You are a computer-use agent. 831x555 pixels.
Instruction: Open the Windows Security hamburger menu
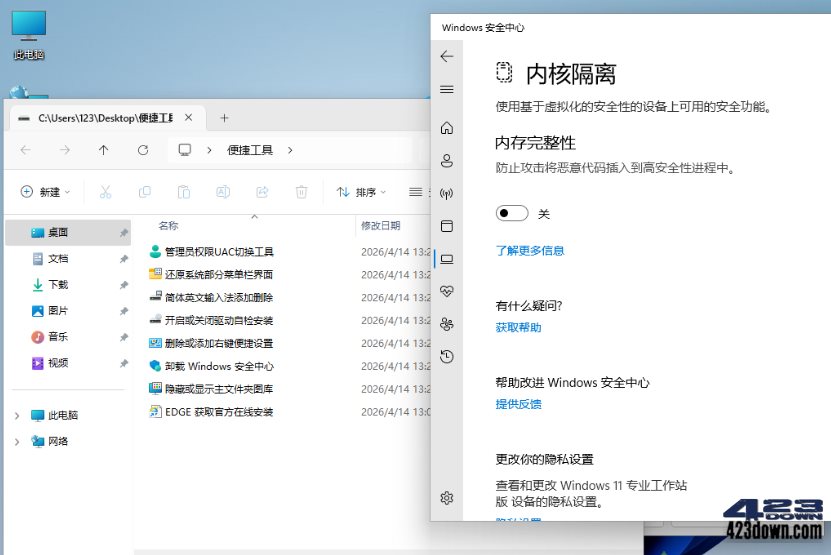click(447, 89)
